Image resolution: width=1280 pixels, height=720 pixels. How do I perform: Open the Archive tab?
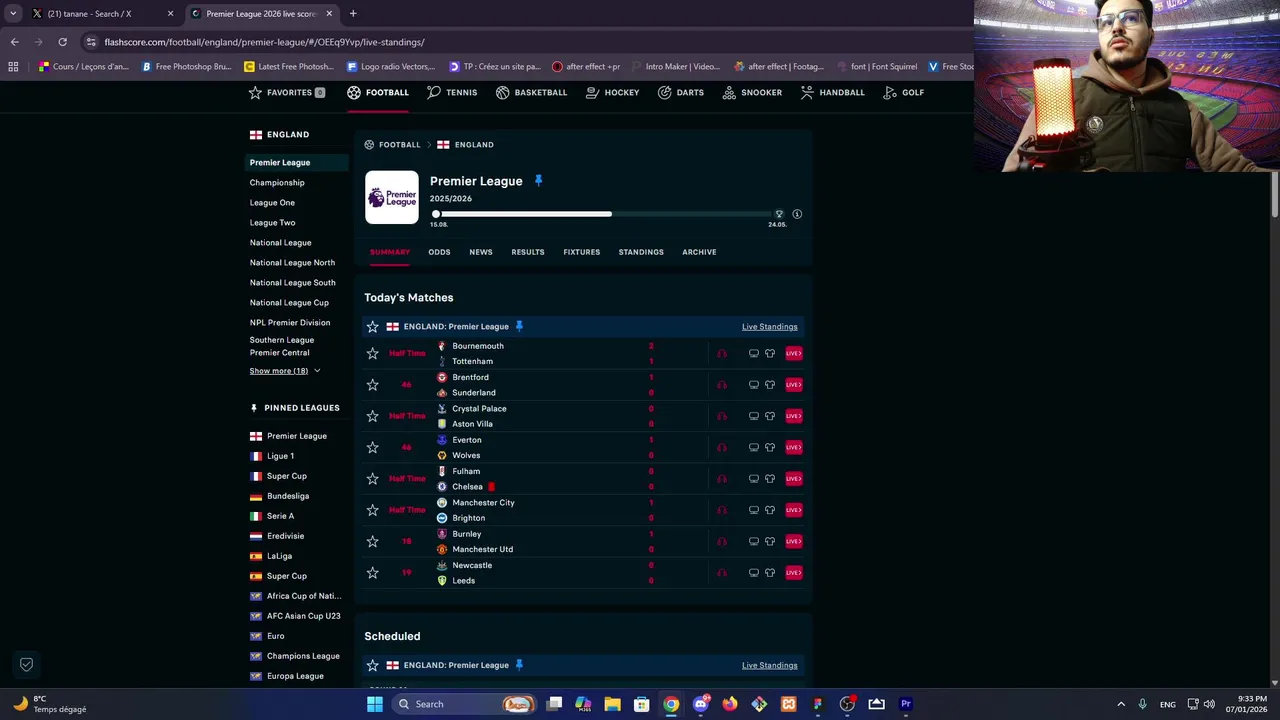point(699,252)
